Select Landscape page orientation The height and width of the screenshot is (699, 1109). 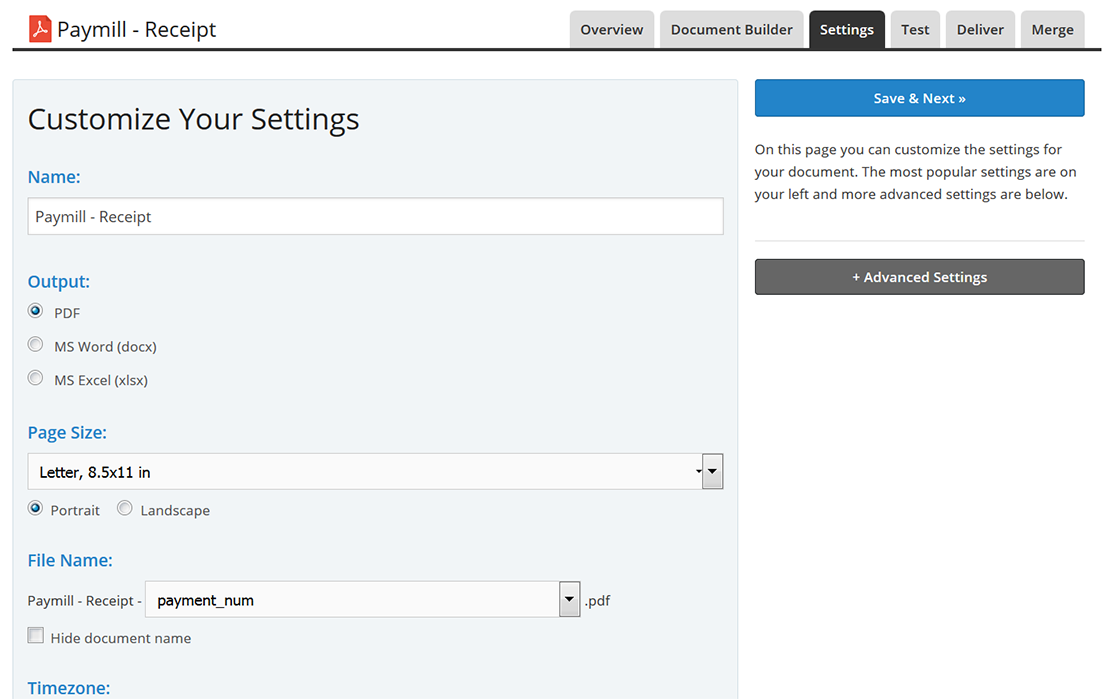point(125,509)
